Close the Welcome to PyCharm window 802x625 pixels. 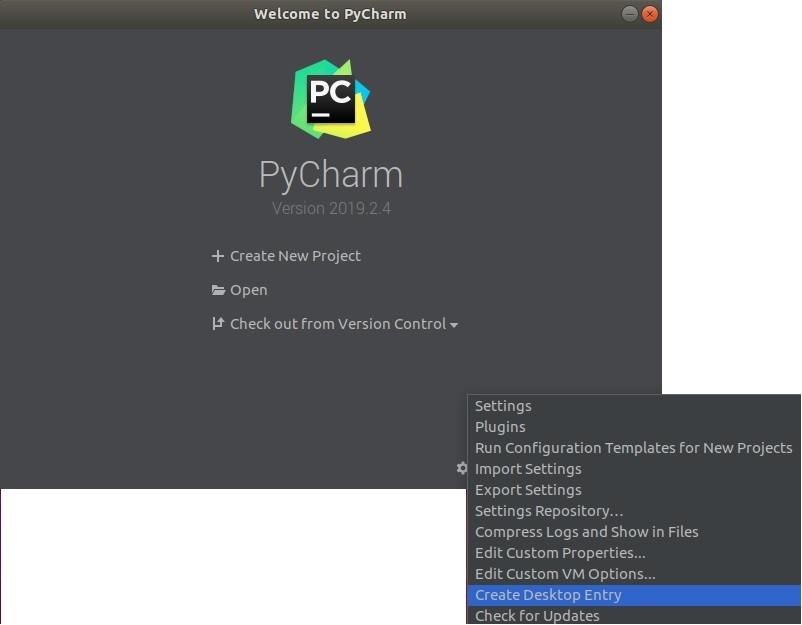650,14
